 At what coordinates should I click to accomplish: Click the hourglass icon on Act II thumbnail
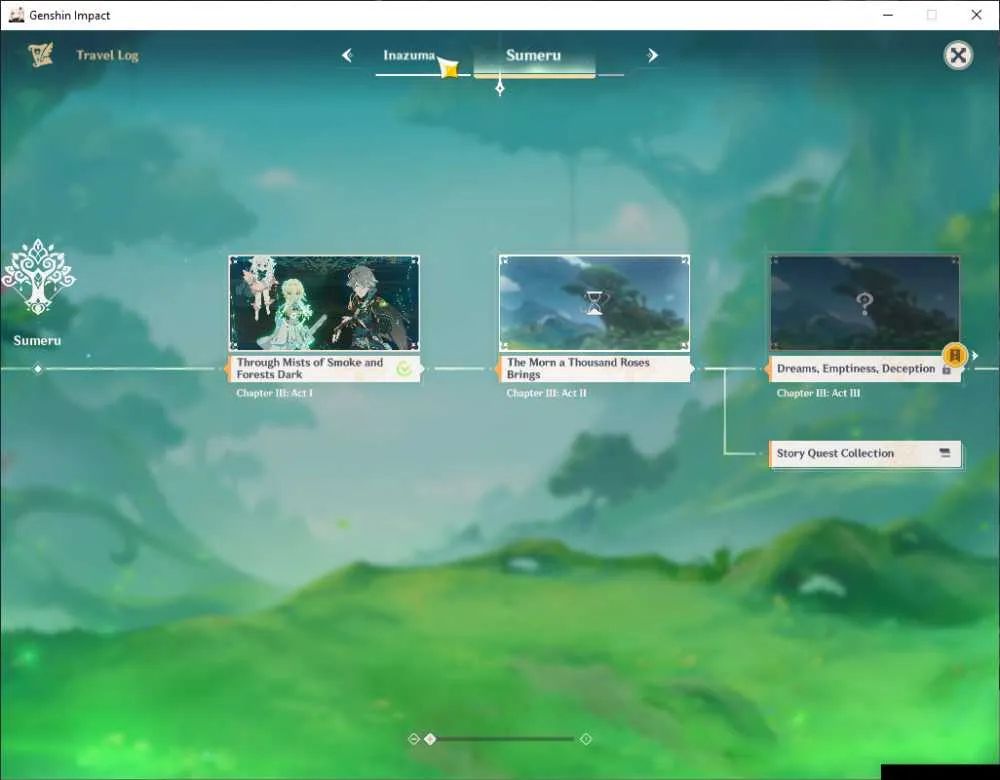594,303
